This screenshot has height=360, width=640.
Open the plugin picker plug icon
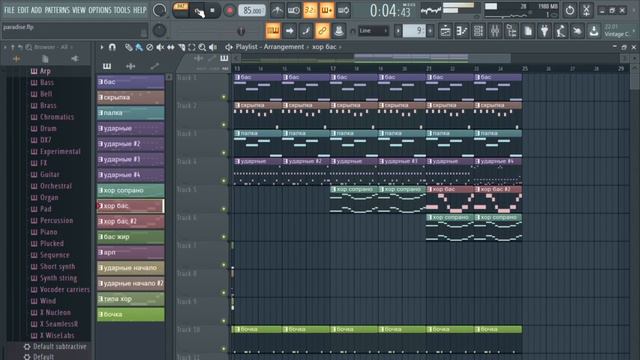[544, 31]
